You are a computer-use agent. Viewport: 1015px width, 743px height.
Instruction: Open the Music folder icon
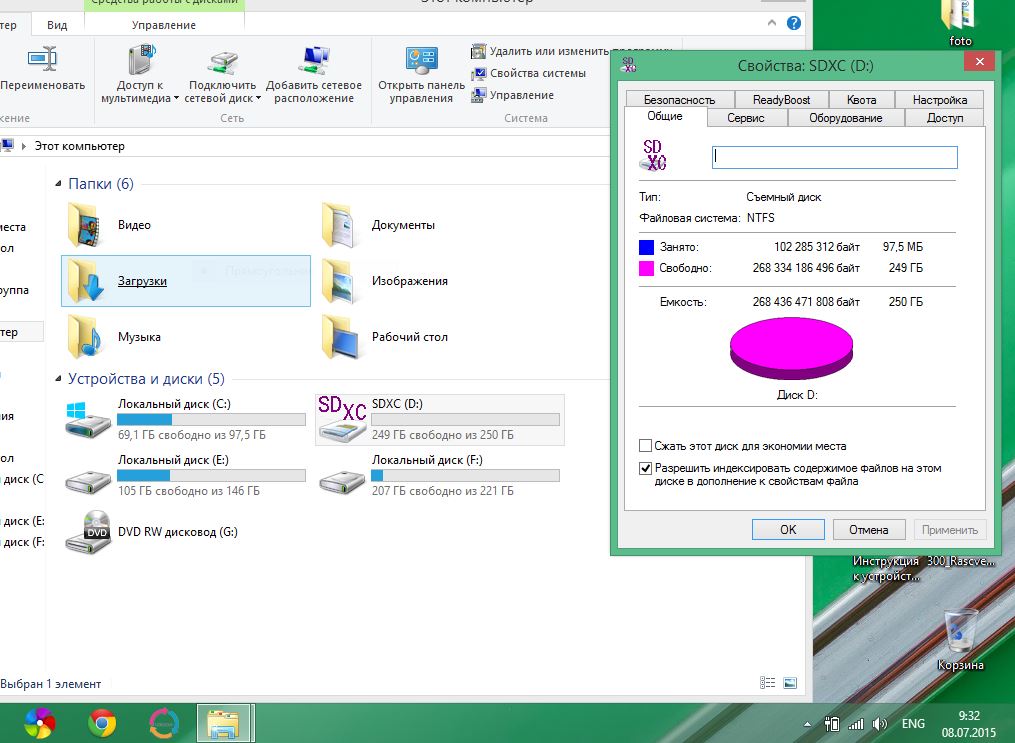[86, 337]
